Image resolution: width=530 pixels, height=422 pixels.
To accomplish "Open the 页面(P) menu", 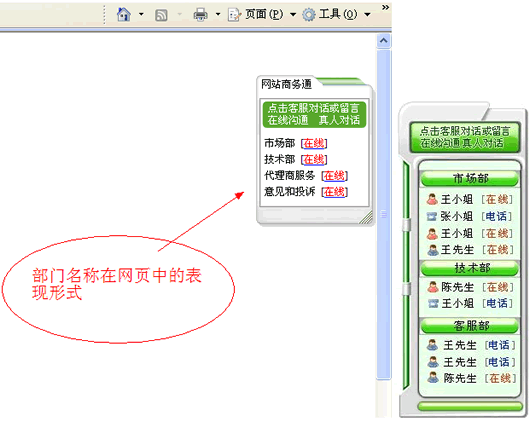I will pyautogui.click(x=264, y=14).
